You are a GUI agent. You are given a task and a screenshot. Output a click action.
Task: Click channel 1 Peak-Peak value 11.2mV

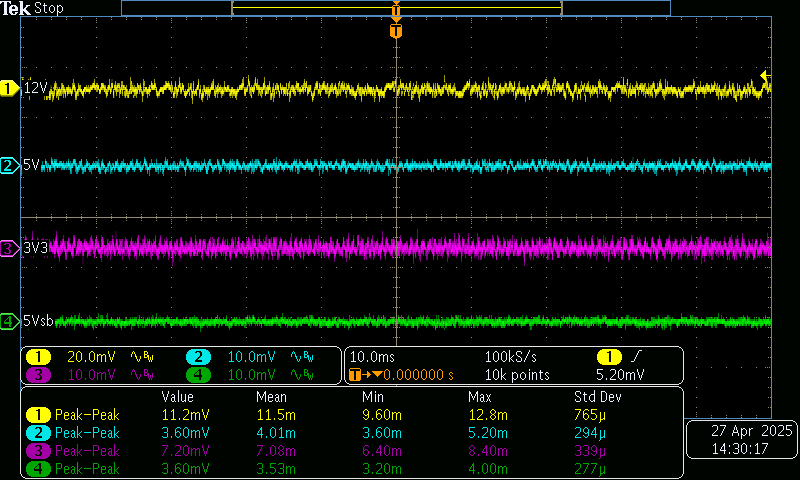coord(185,415)
